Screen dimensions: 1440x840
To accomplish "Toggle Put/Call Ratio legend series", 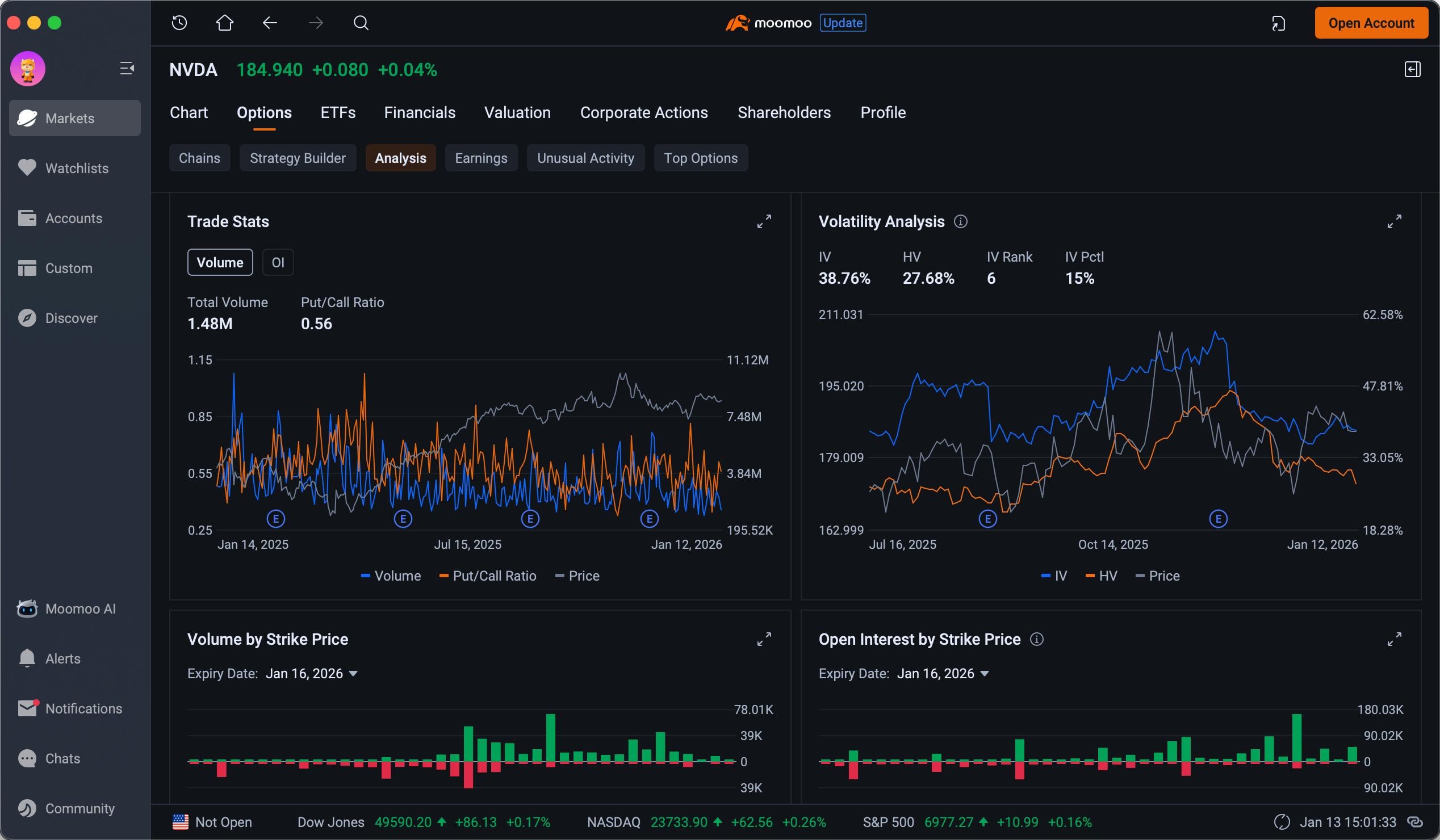I will pos(487,576).
